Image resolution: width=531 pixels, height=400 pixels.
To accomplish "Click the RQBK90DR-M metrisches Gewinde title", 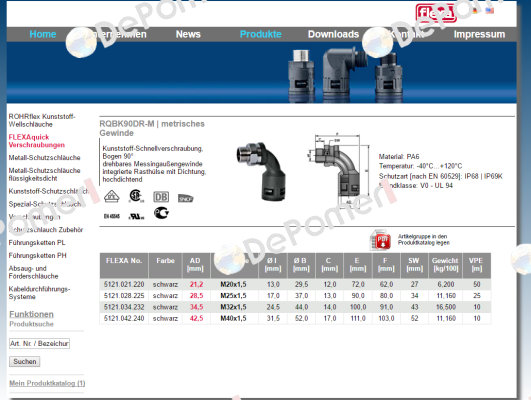I will coord(152,128).
